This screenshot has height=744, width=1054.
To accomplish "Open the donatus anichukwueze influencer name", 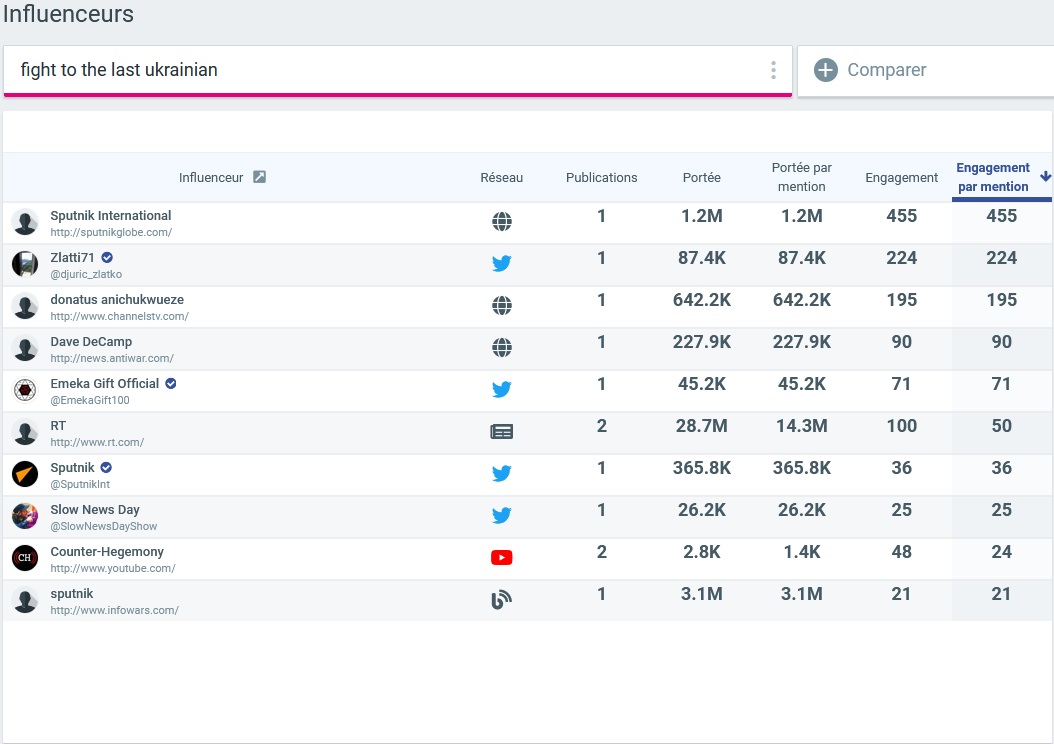I will [117, 300].
